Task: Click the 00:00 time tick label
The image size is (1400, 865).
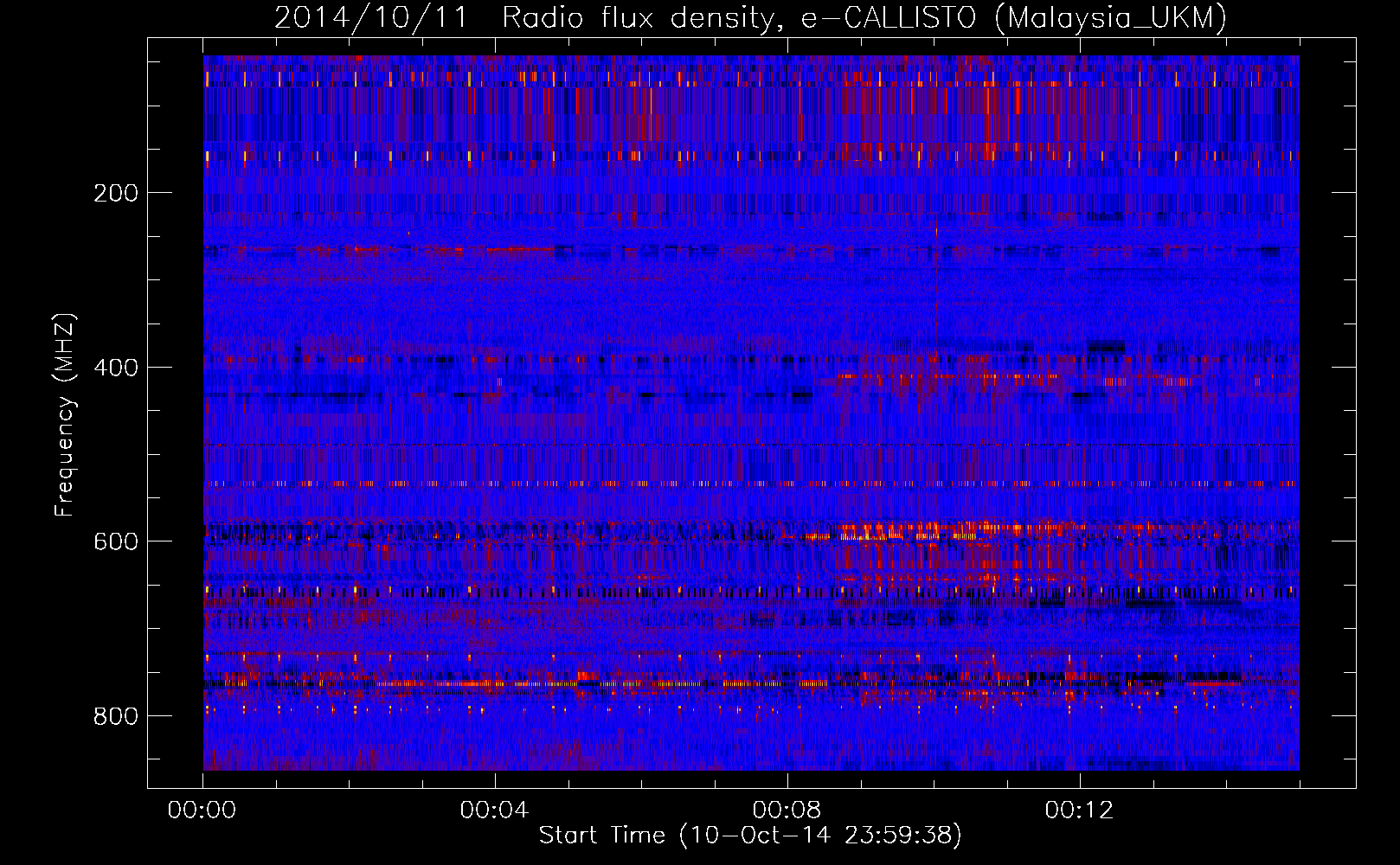Action: click(202, 811)
